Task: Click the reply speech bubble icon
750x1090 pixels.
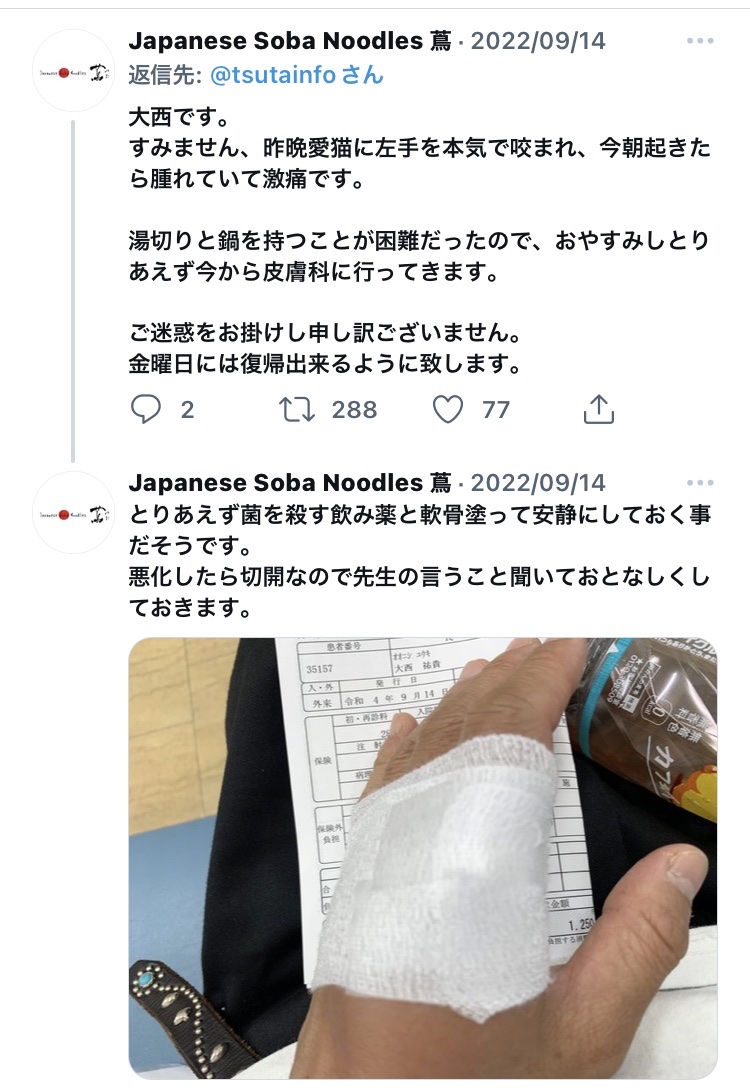Action: click(146, 409)
